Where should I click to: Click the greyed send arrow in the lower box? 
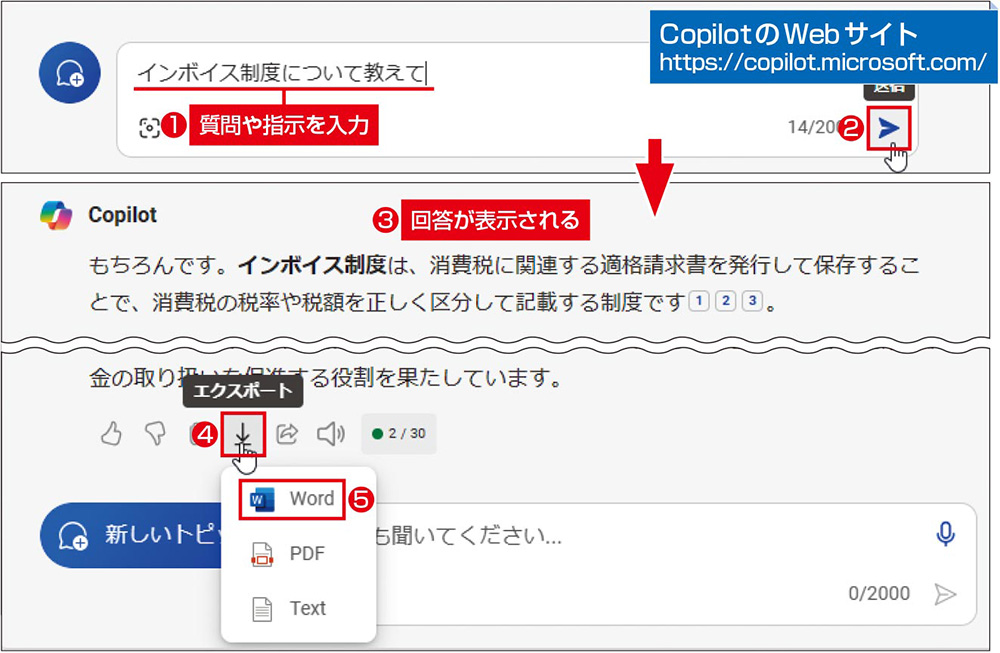[x=944, y=594]
